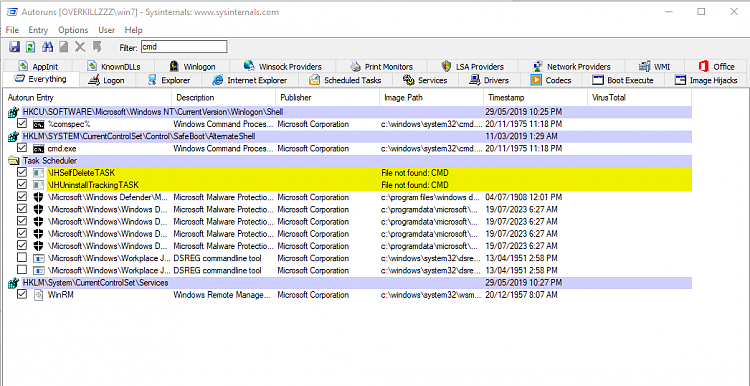Switch to the Codecs tab

pos(551,80)
